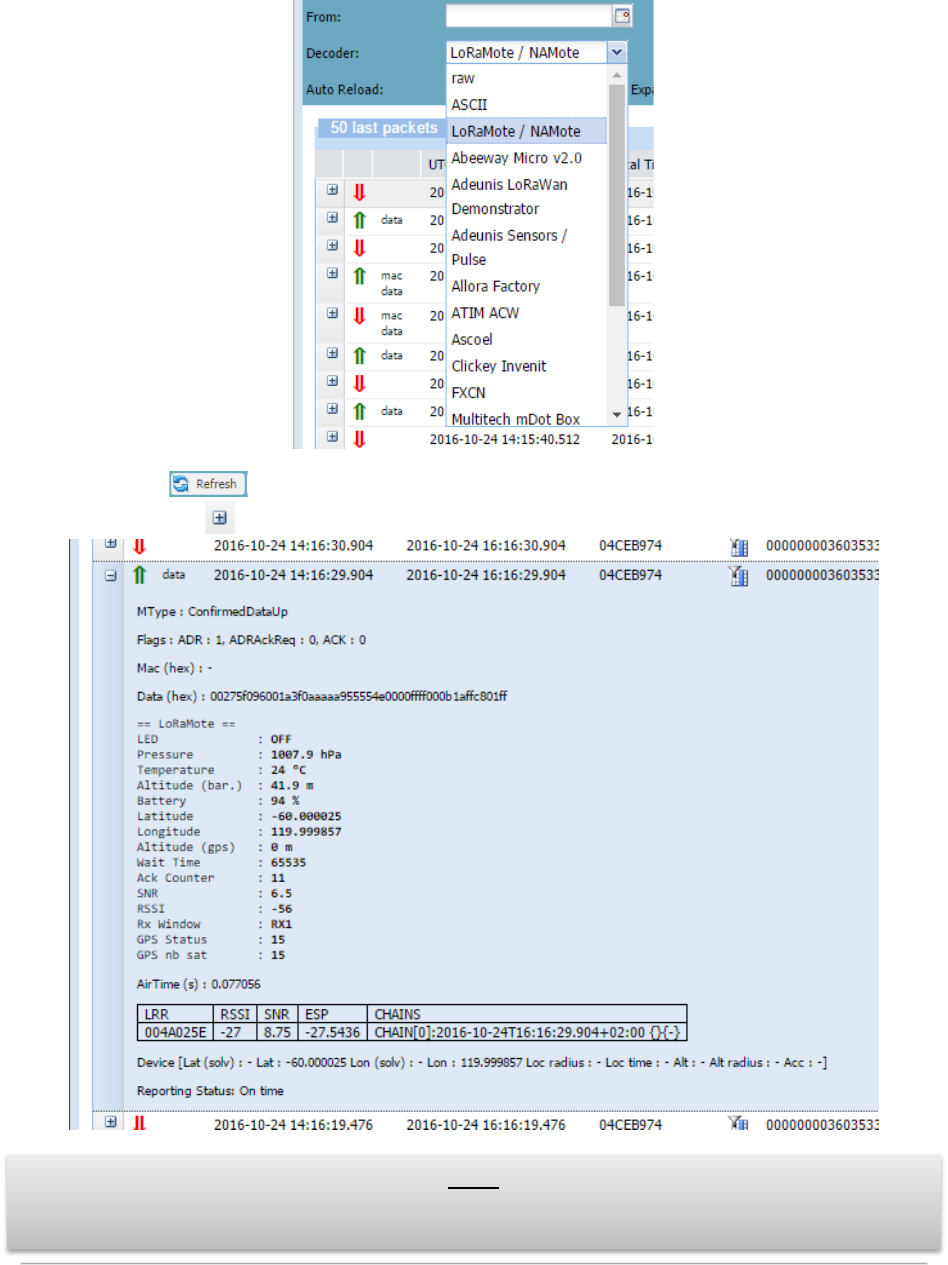Click the red arrow in the 14:15:40.512 row
The height and width of the screenshot is (1265, 948).
pos(359,439)
